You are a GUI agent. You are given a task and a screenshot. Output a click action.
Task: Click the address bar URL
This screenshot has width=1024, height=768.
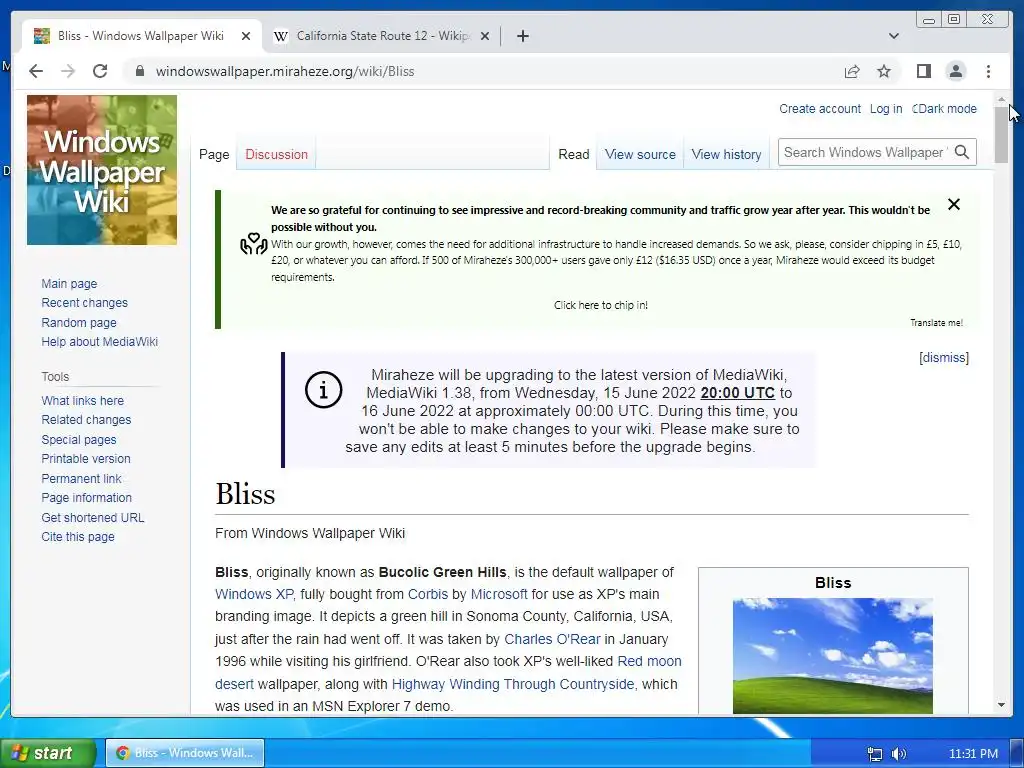tap(285, 71)
